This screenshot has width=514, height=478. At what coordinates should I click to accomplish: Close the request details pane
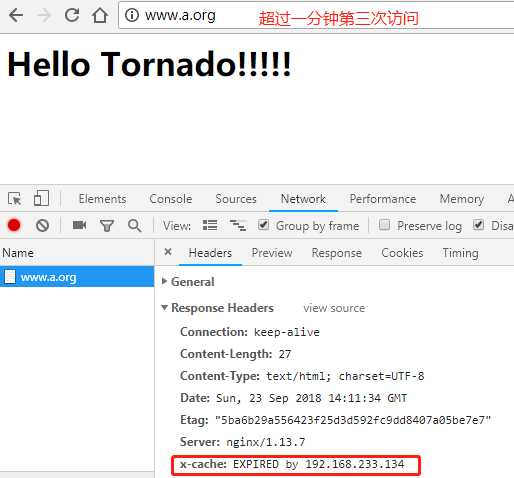(x=168, y=252)
